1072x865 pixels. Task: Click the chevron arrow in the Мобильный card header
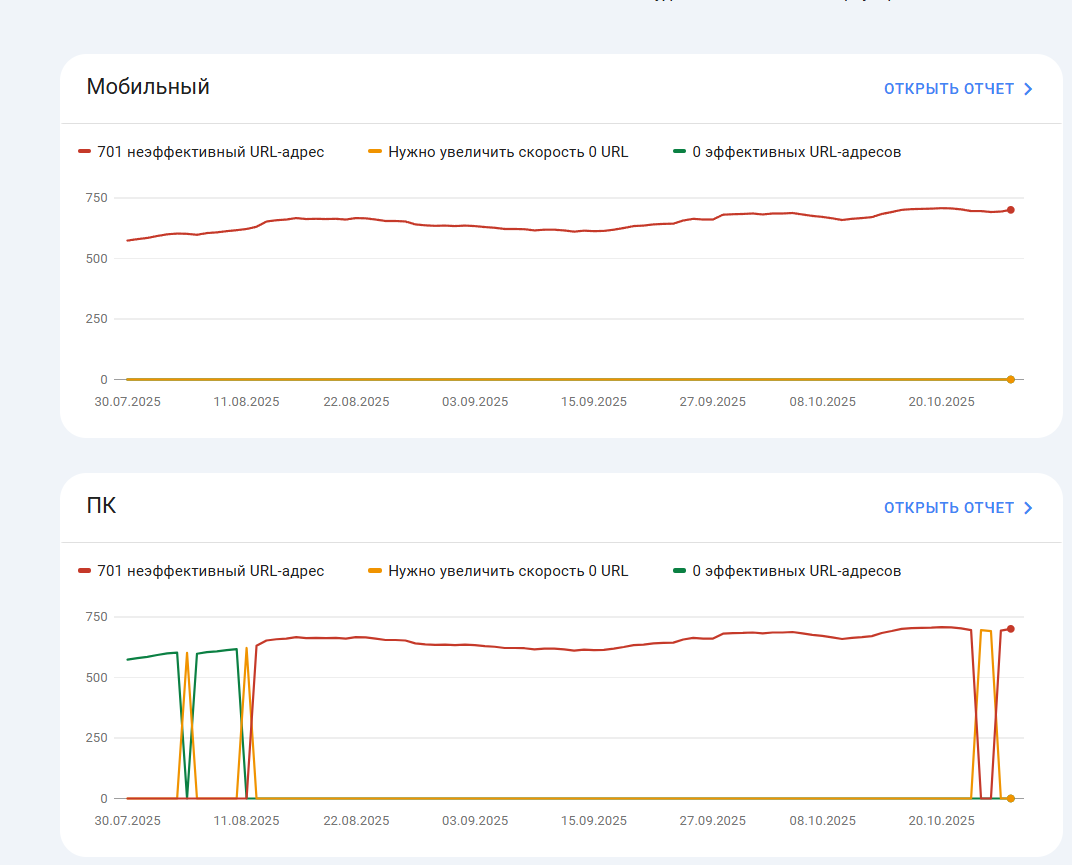[1028, 89]
